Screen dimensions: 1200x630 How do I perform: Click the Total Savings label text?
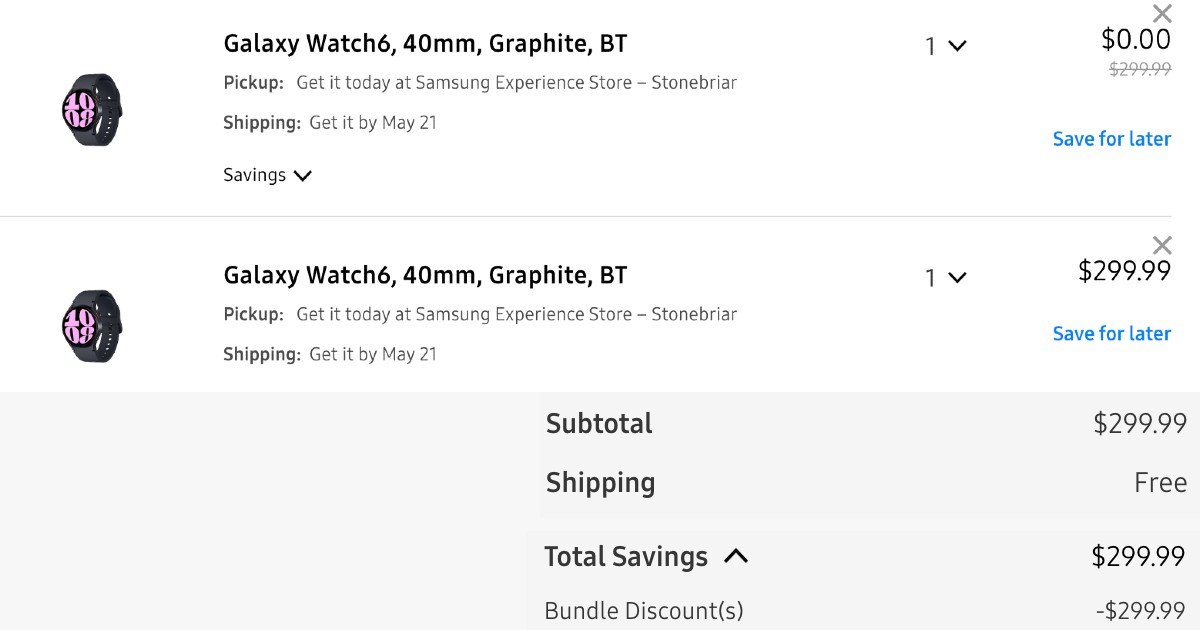(x=626, y=556)
